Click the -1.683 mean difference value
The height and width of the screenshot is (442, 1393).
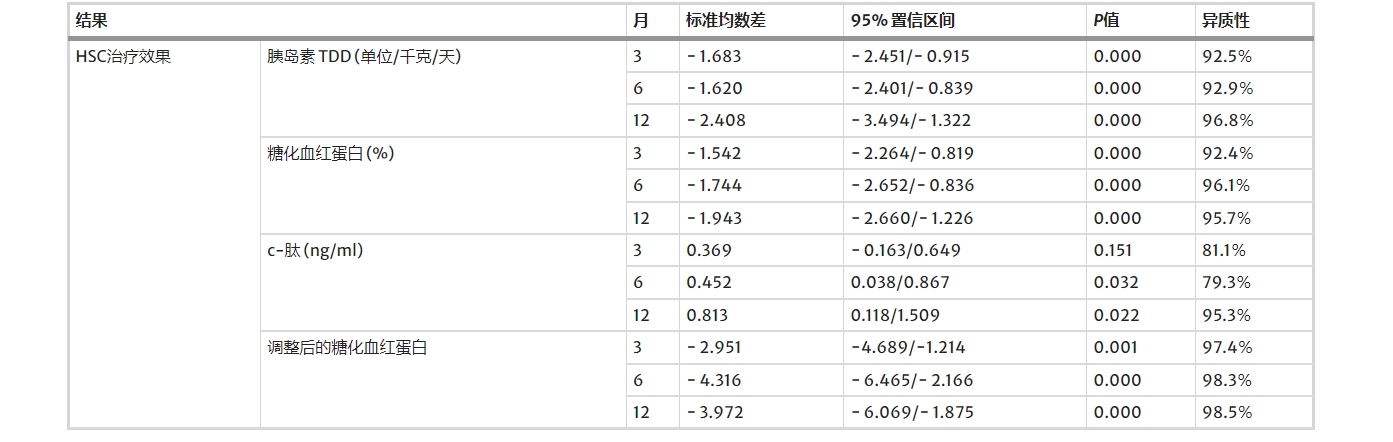tap(714, 57)
